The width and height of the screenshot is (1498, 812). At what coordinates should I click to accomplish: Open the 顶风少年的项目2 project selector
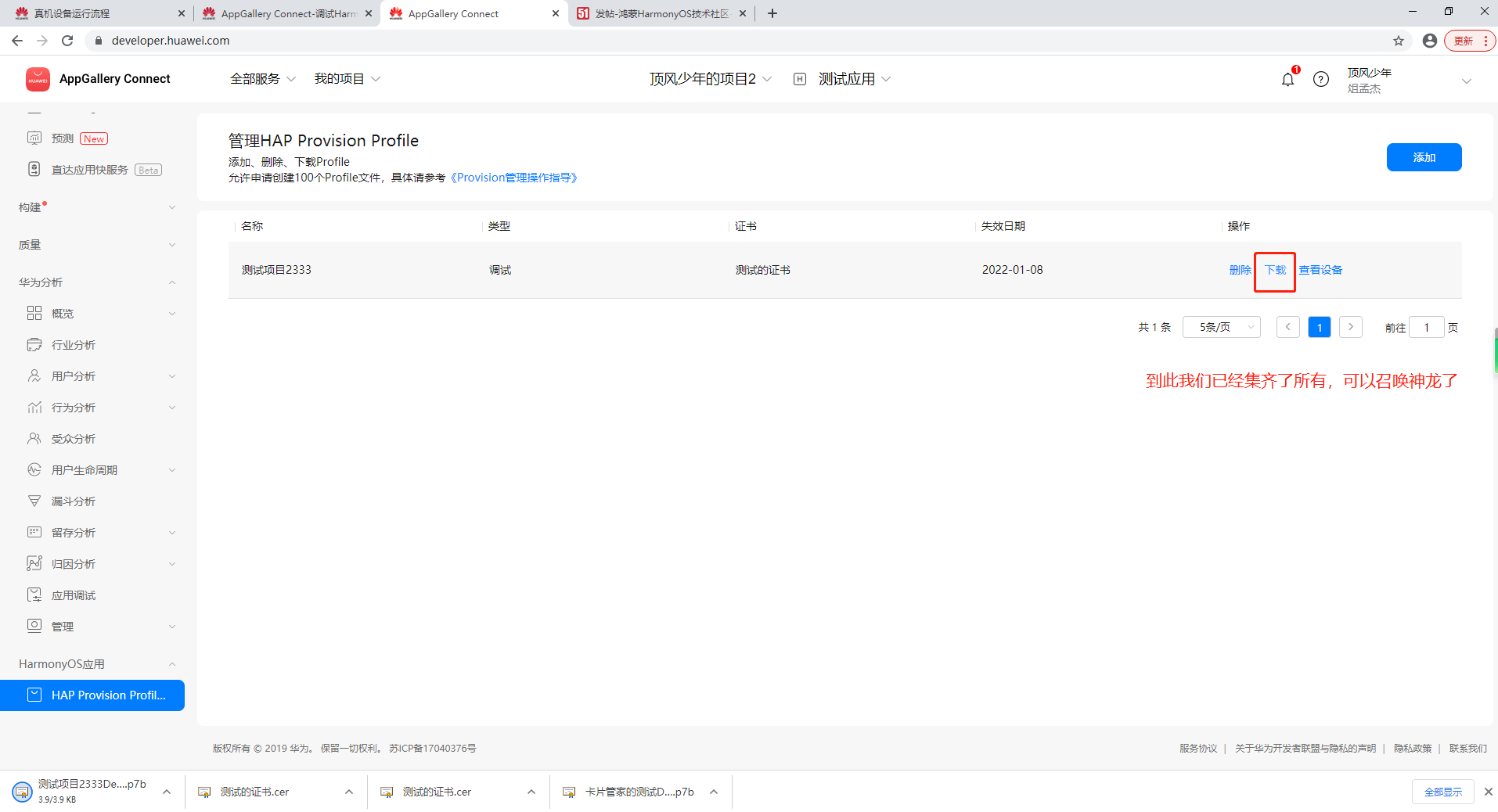(711, 79)
